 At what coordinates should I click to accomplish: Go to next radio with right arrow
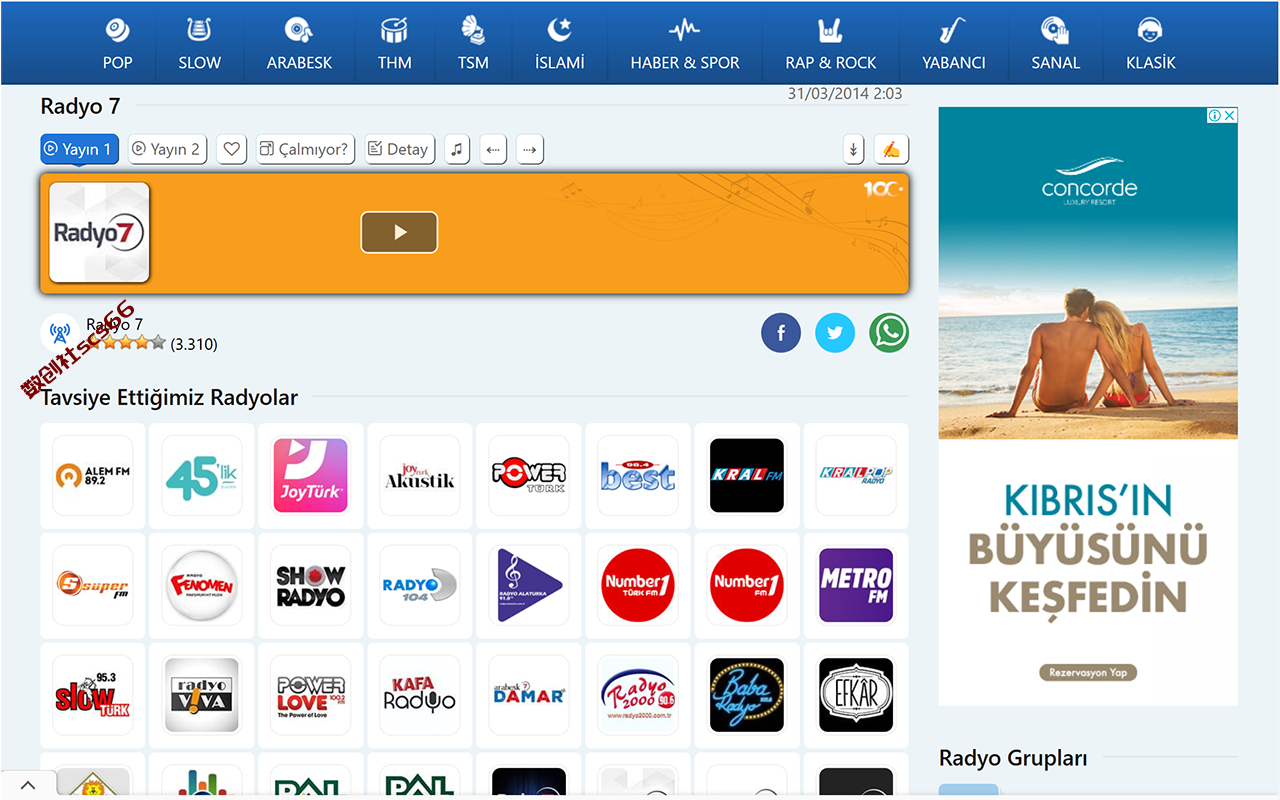(x=530, y=149)
